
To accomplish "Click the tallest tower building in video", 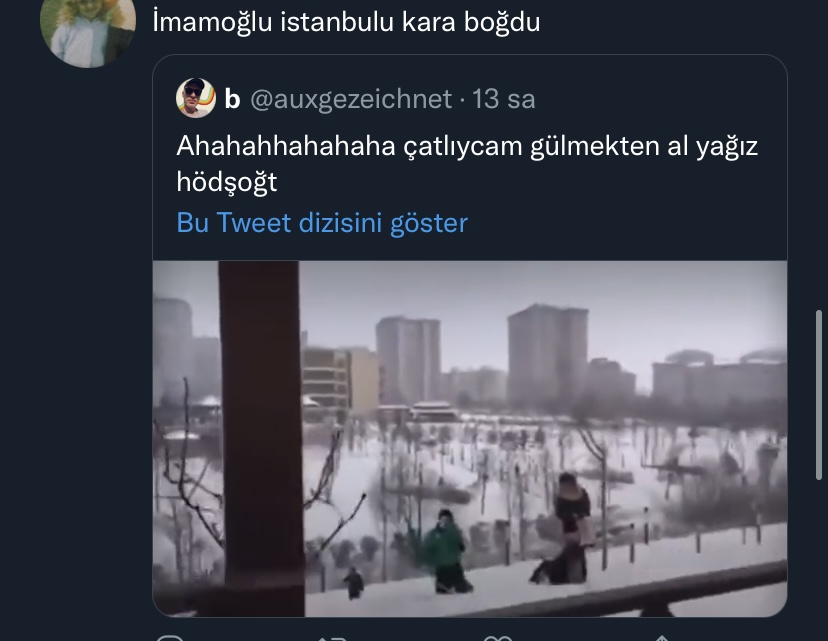I will [x=548, y=356].
